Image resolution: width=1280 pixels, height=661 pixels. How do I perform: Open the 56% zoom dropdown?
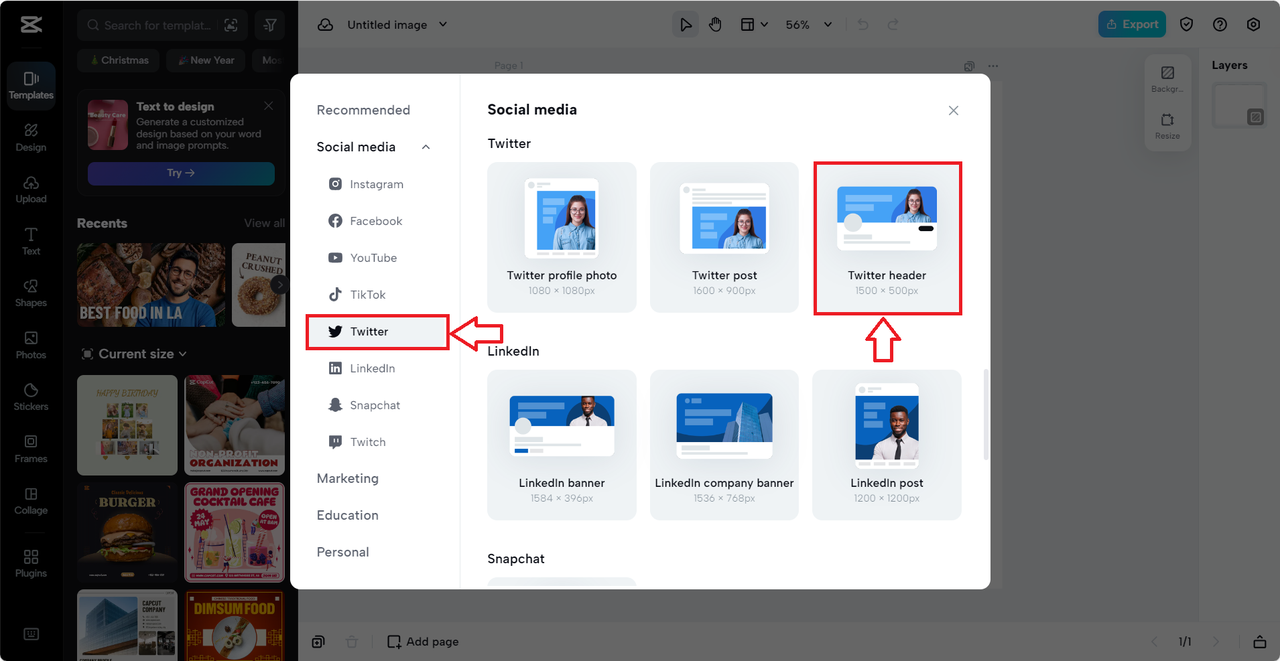808,25
